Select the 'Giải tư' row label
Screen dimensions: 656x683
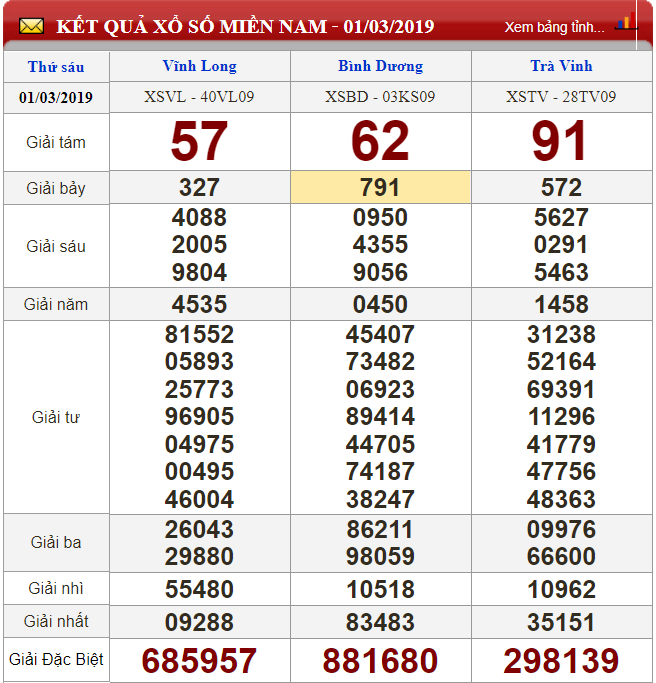point(56,417)
